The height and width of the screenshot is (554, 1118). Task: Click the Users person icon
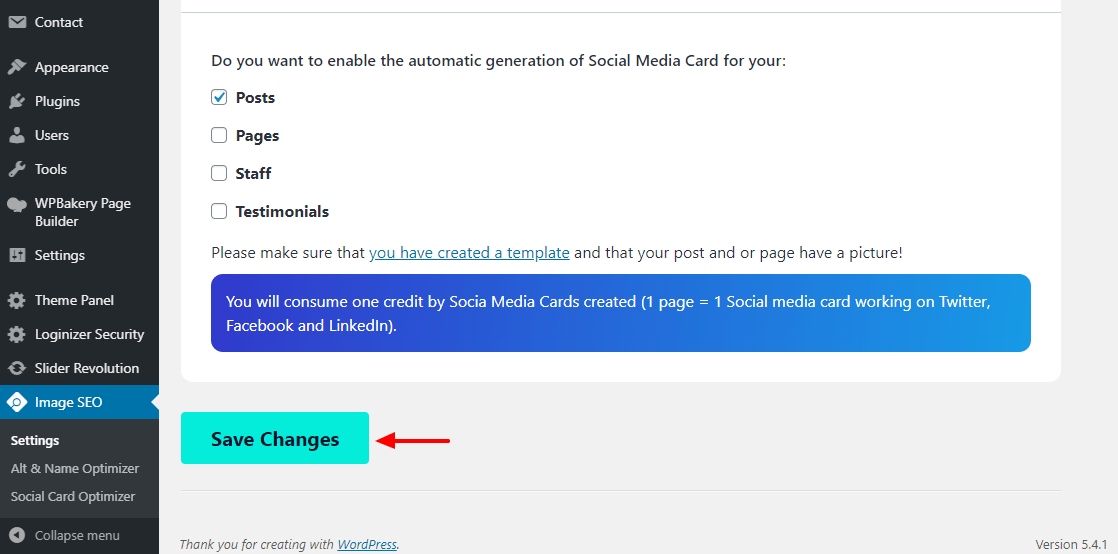(17, 135)
